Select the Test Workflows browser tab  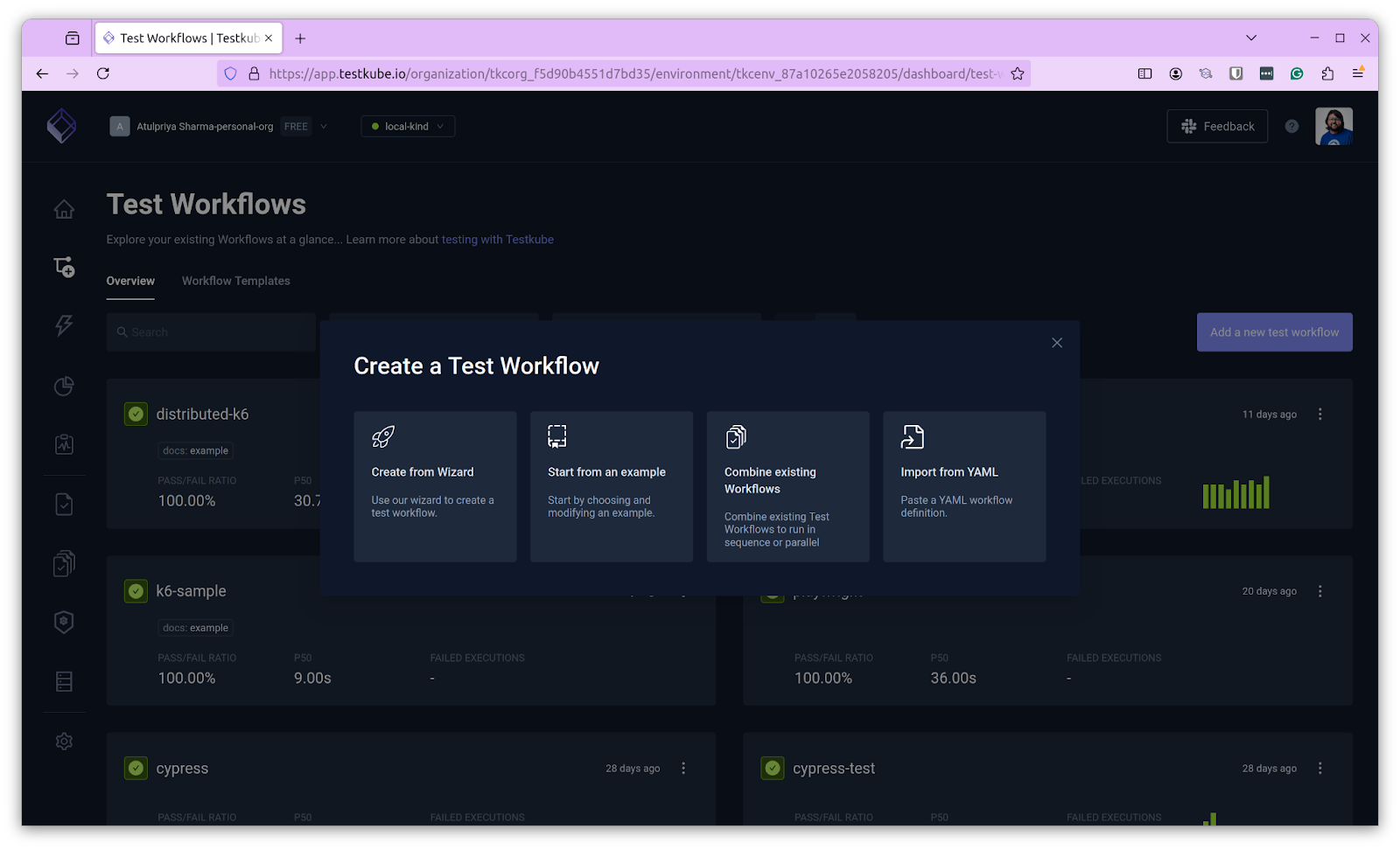pyautogui.click(x=189, y=38)
